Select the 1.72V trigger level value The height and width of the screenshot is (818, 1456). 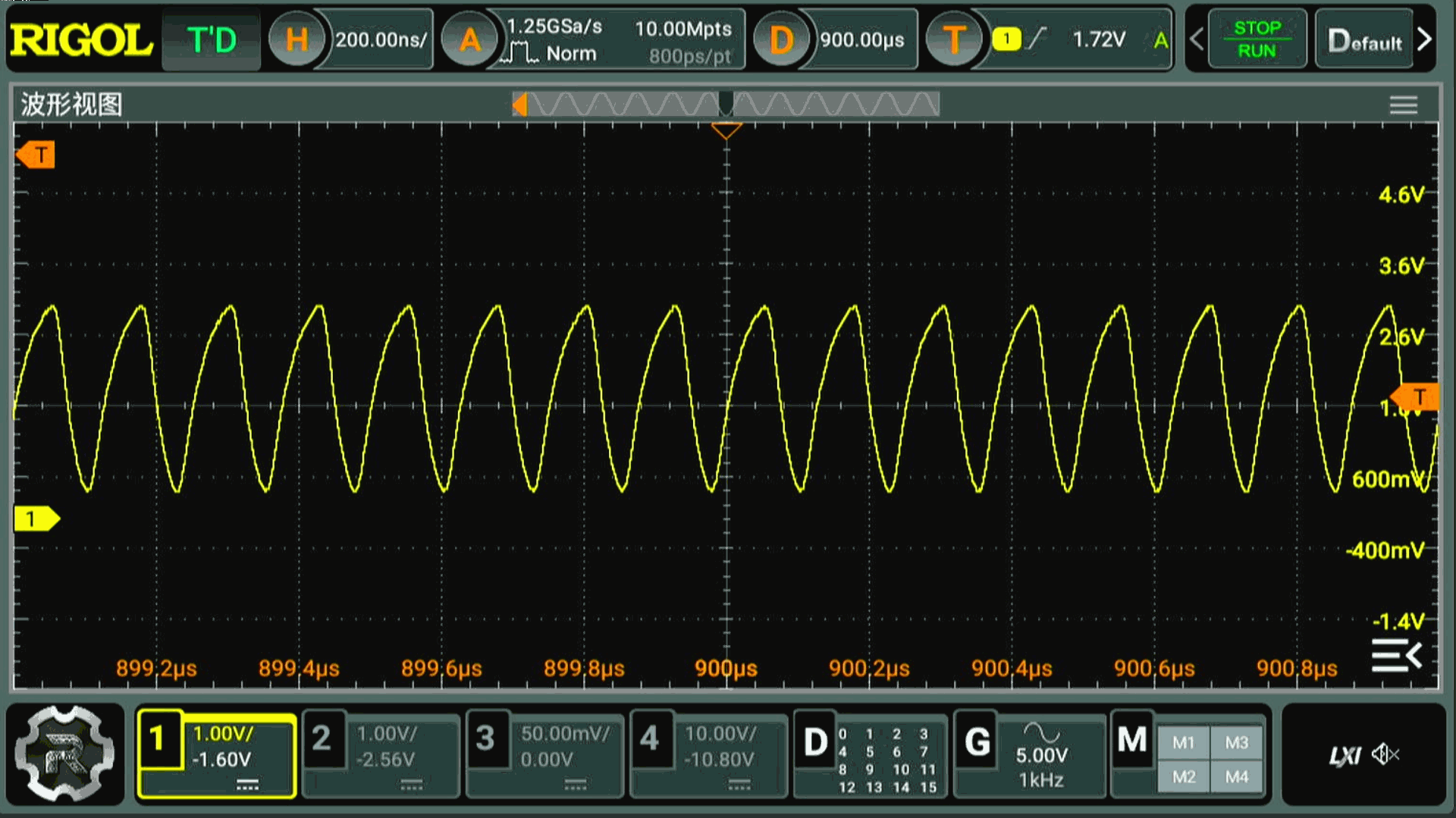(x=1099, y=39)
